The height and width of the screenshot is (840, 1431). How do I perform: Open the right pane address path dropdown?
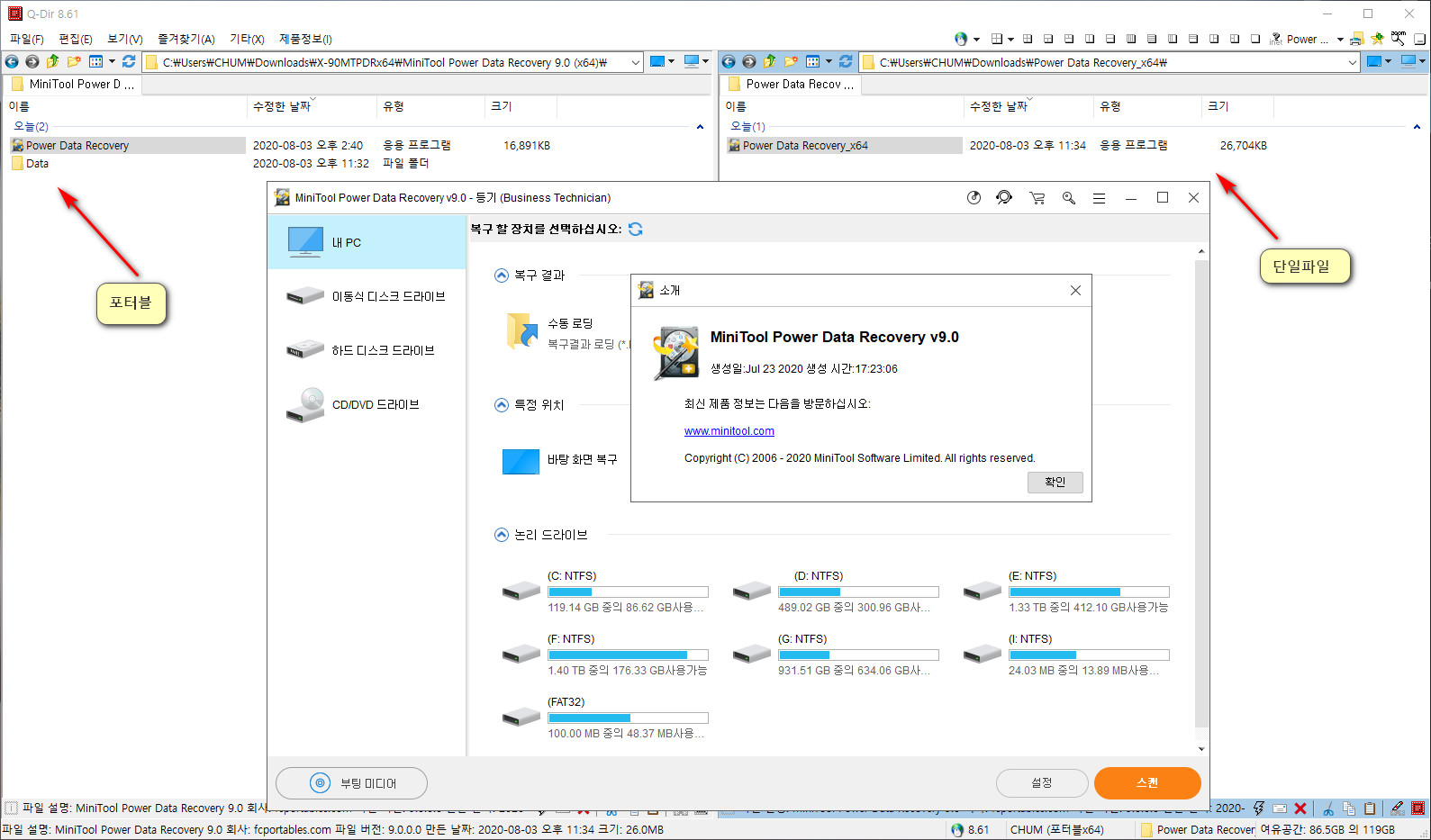click(x=1352, y=62)
